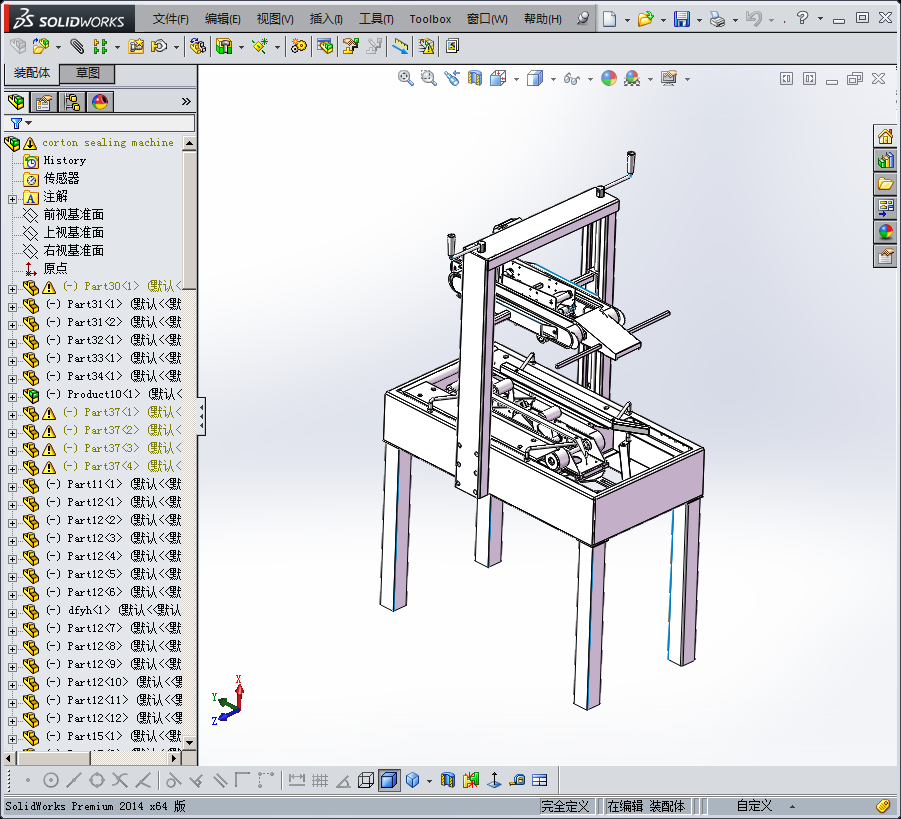This screenshot has height=819, width=901.
Task: Click the Apply Scene icon
Action: click(632, 78)
